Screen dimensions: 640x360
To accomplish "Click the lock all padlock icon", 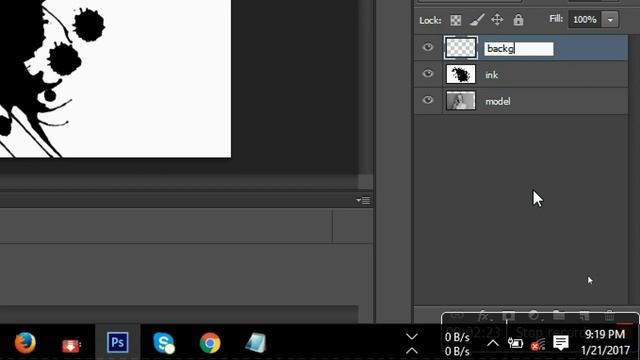I will (518, 20).
